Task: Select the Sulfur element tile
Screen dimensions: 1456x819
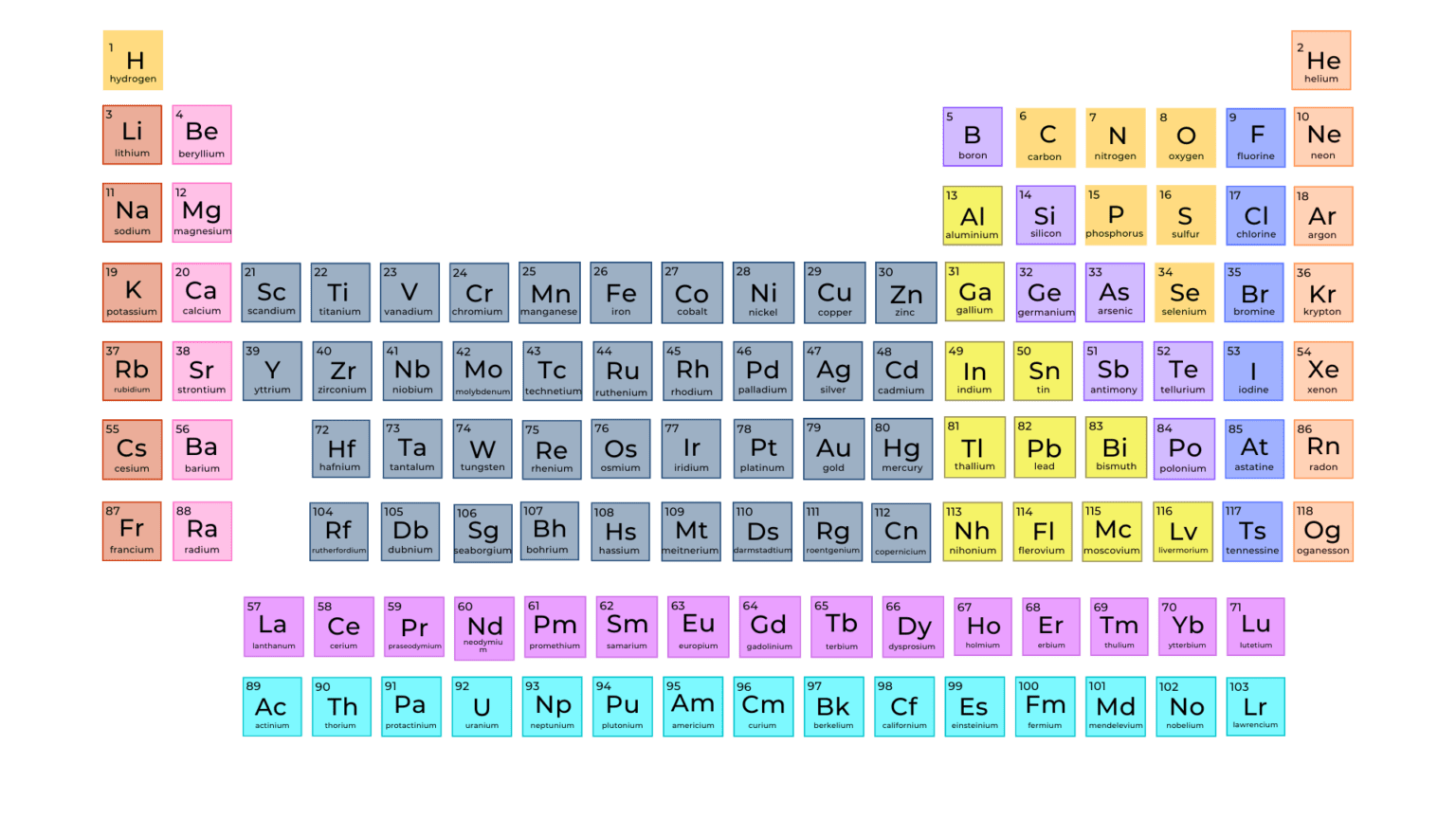Action: (1186, 215)
